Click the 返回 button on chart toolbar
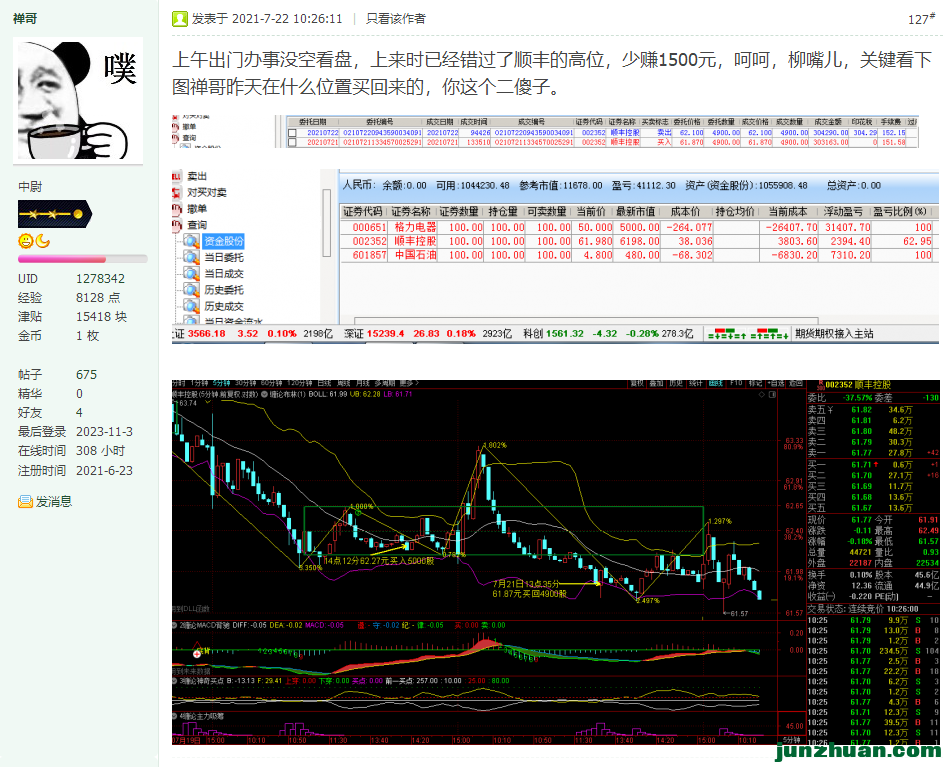946x767 pixels. pos(796,384)
